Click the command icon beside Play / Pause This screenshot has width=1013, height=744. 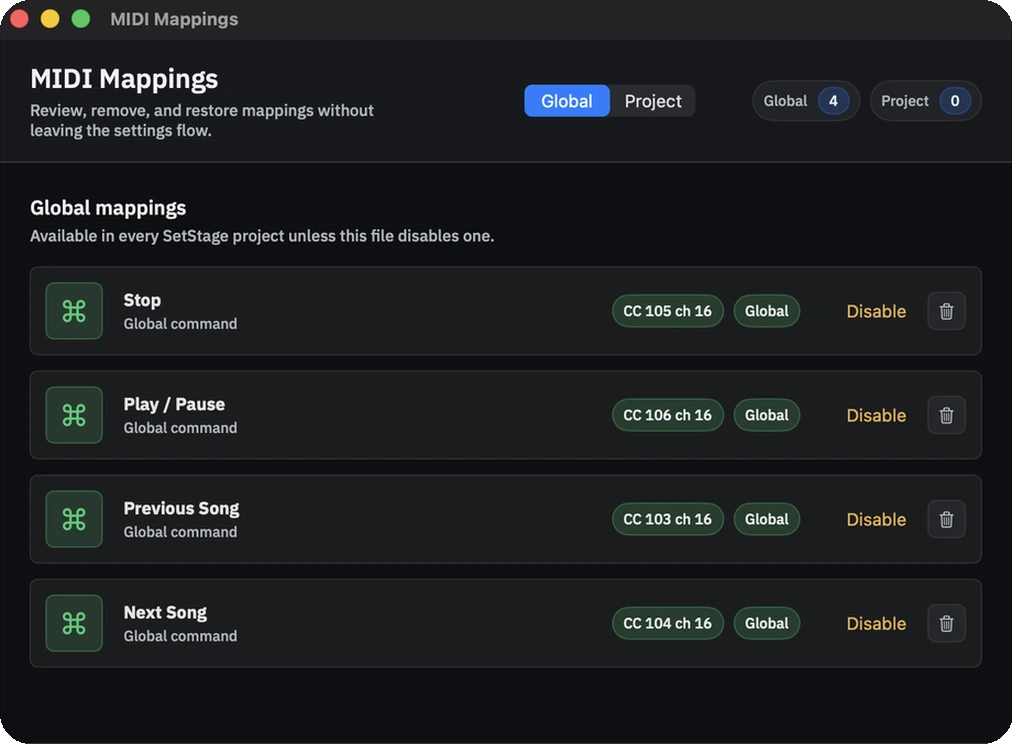[x=74, y=415]
